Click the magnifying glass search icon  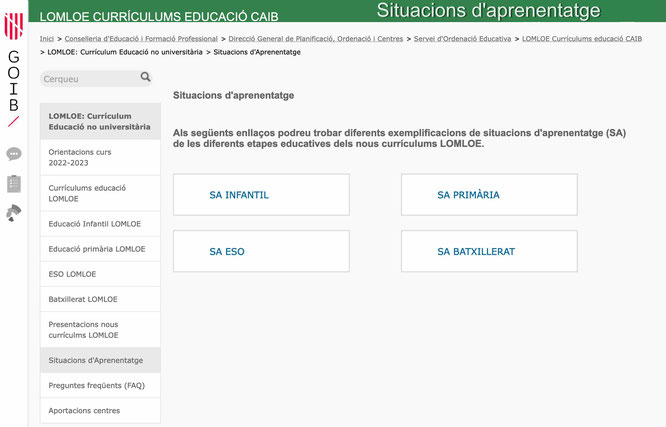[145, 77]
